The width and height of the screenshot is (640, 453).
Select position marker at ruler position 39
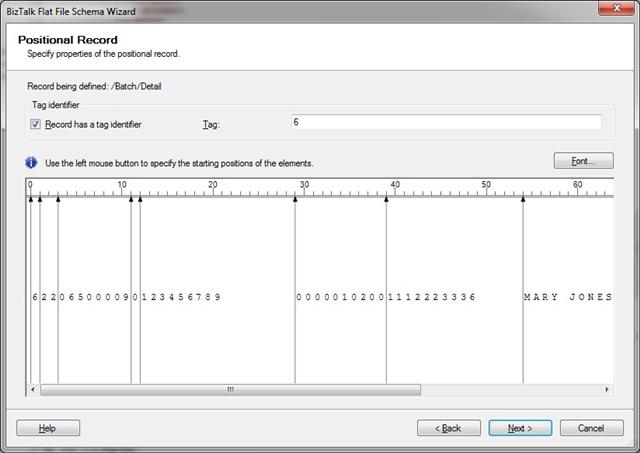pyautogui.click(x=387, y=199)
